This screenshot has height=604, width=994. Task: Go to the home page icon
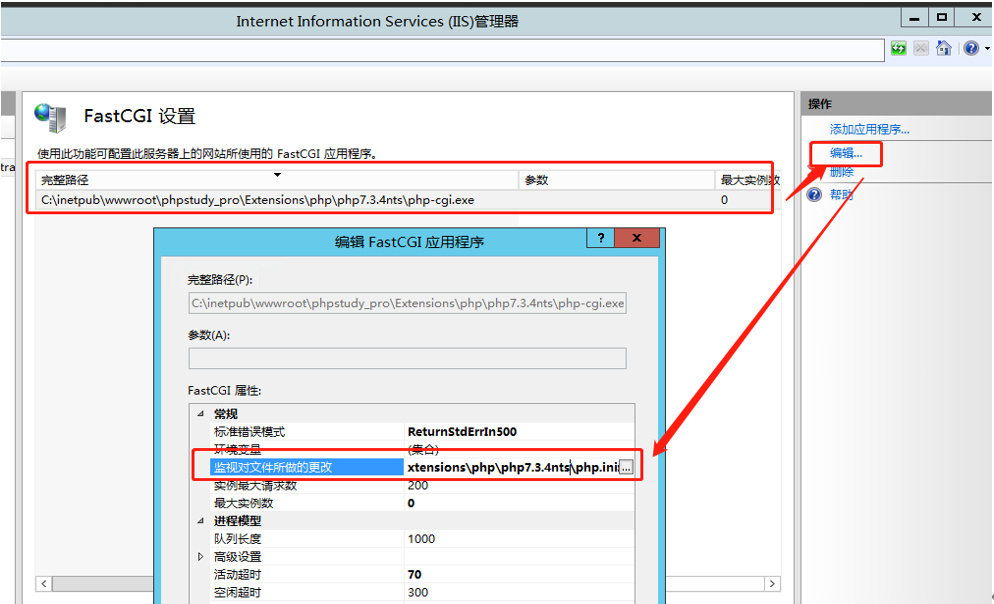[944, 48]
